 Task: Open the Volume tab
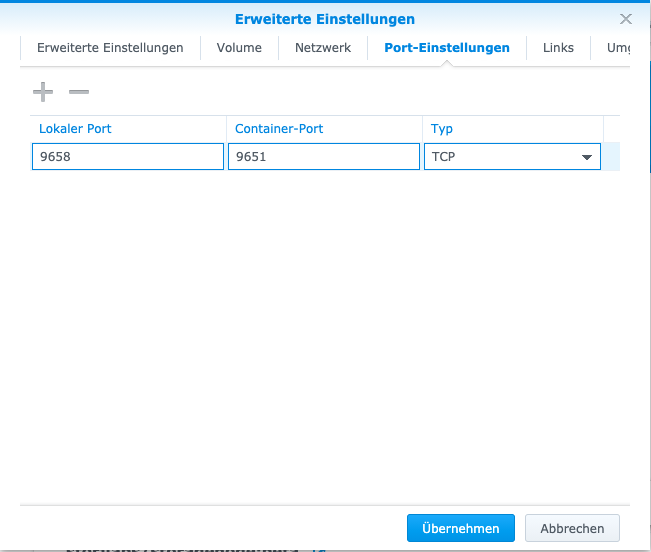click(239, 48)
